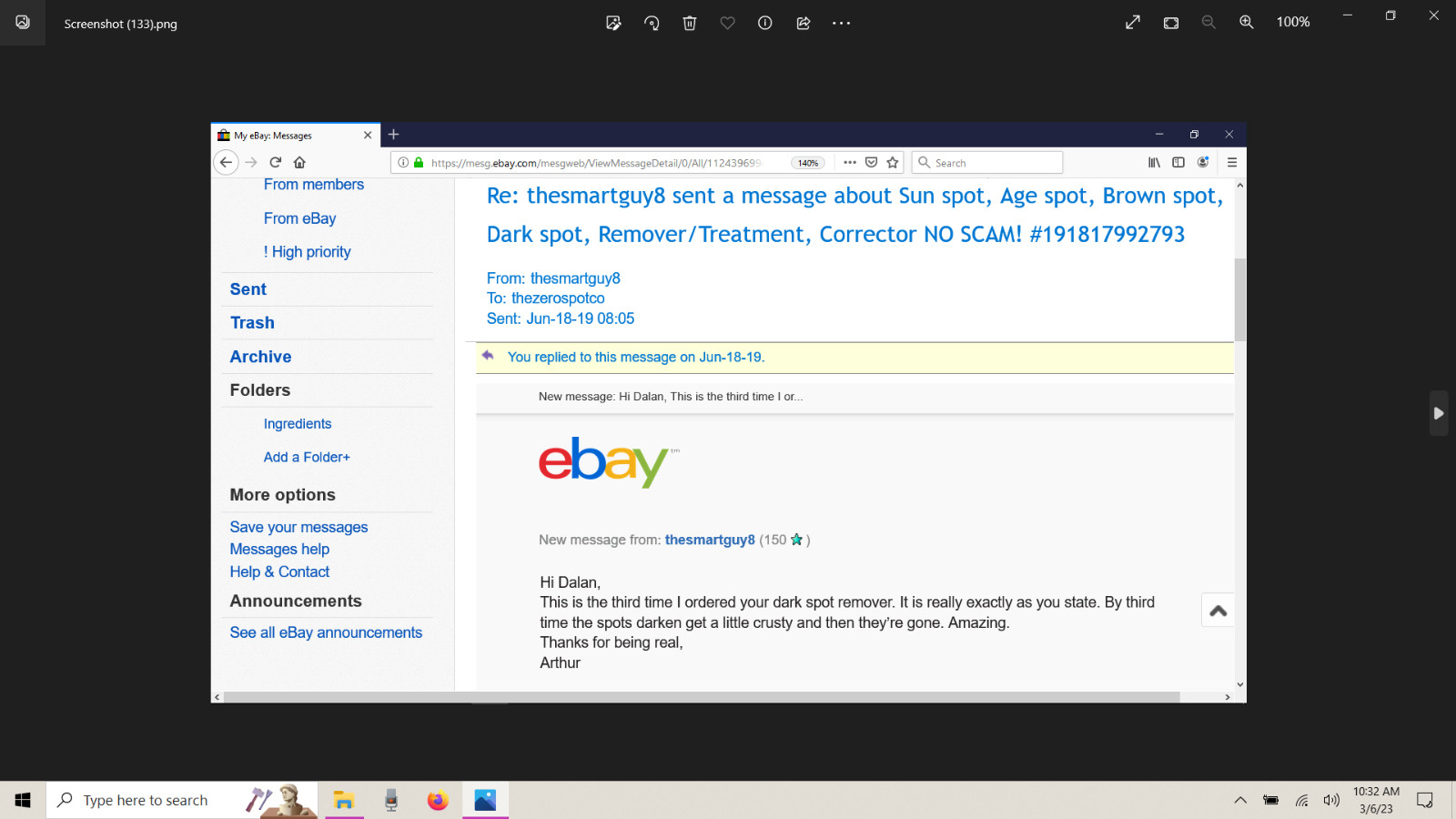Rotate the photo in Photos toolbar

click(652, 23)
